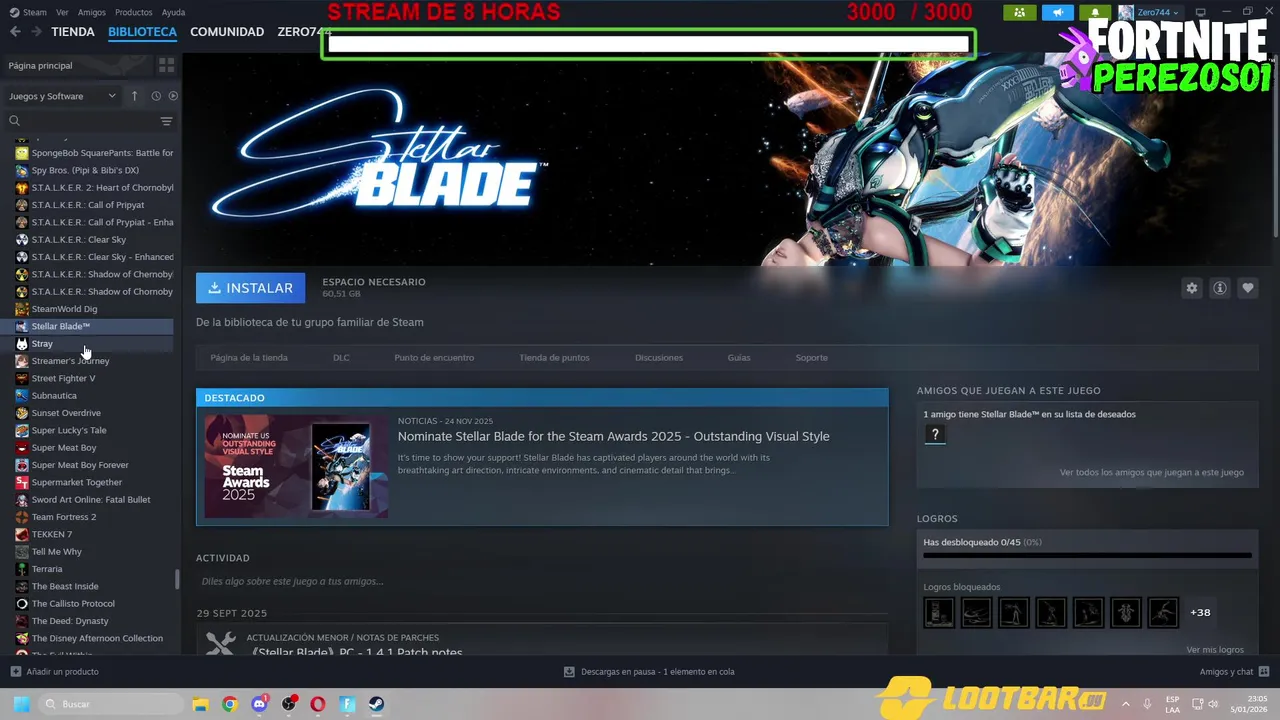Click Ver mis logros link
The width and height of the screenshot is (1280, 720).
pos(1215,650)
